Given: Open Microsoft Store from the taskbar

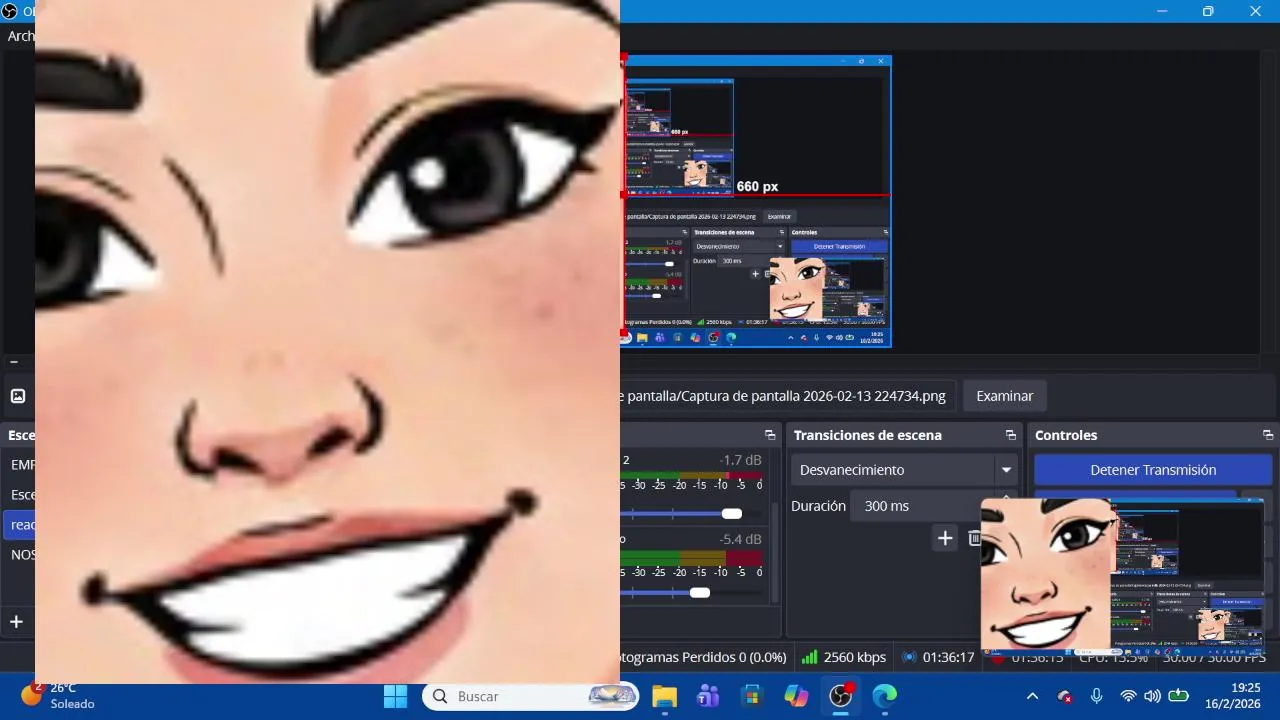Looking at the screenshot, I should coord(752,696).
